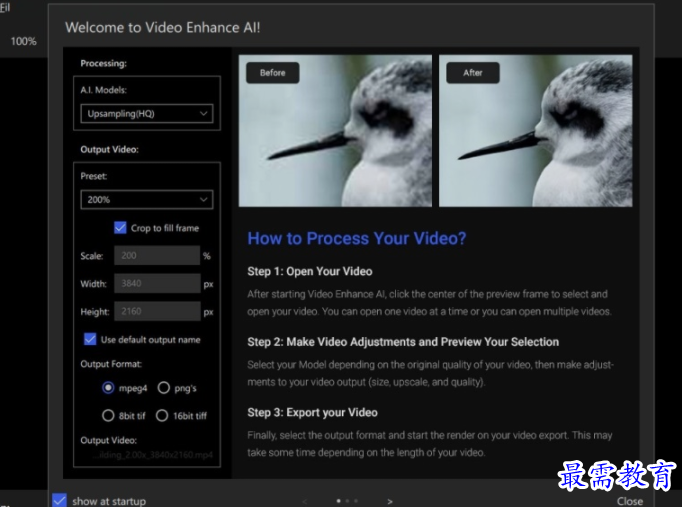Click the Width input field
The height and width of the screenshot is (507, 682).
pyautogui.click(x=157, y=284)
